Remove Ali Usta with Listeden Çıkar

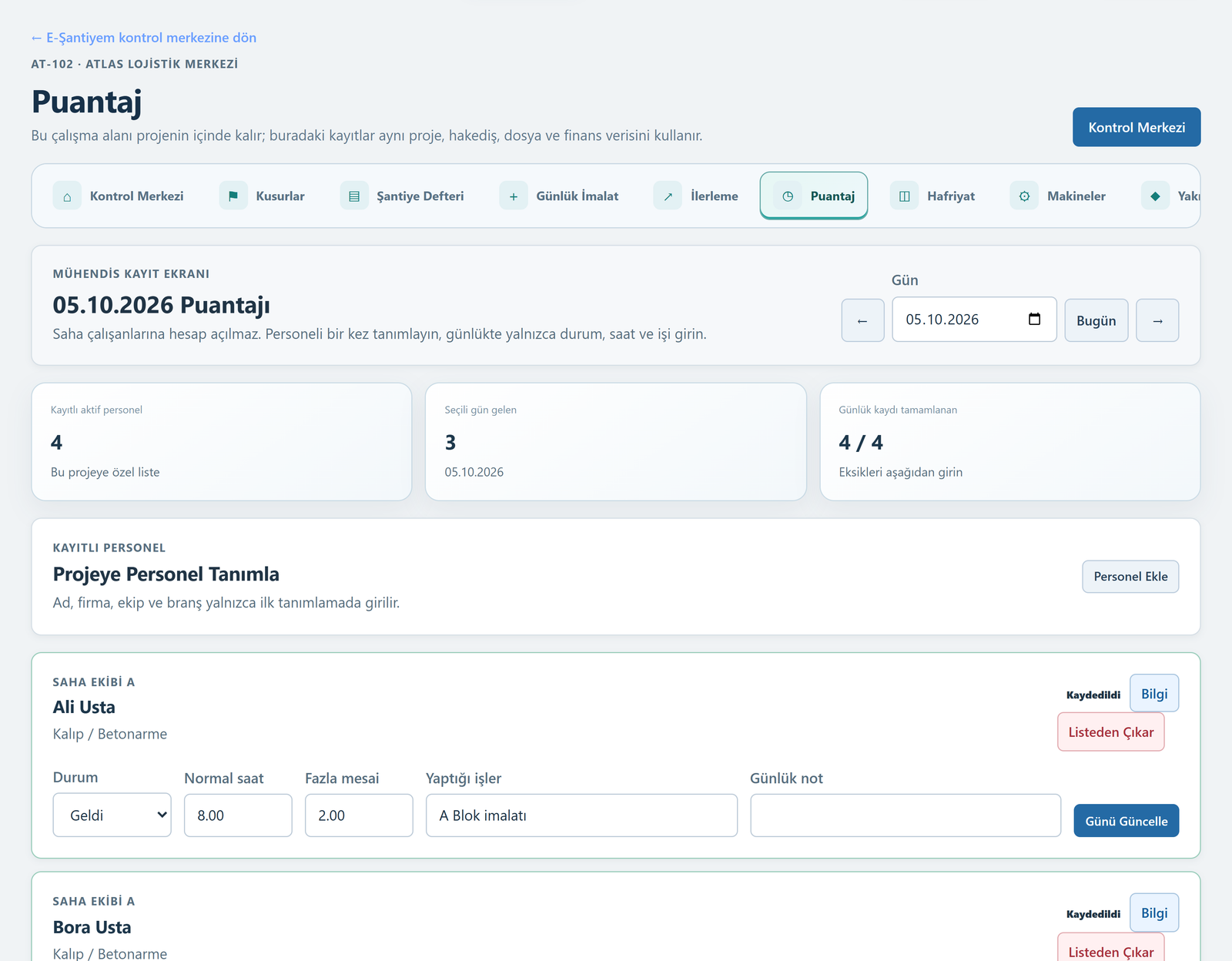tap(1111, 732)
